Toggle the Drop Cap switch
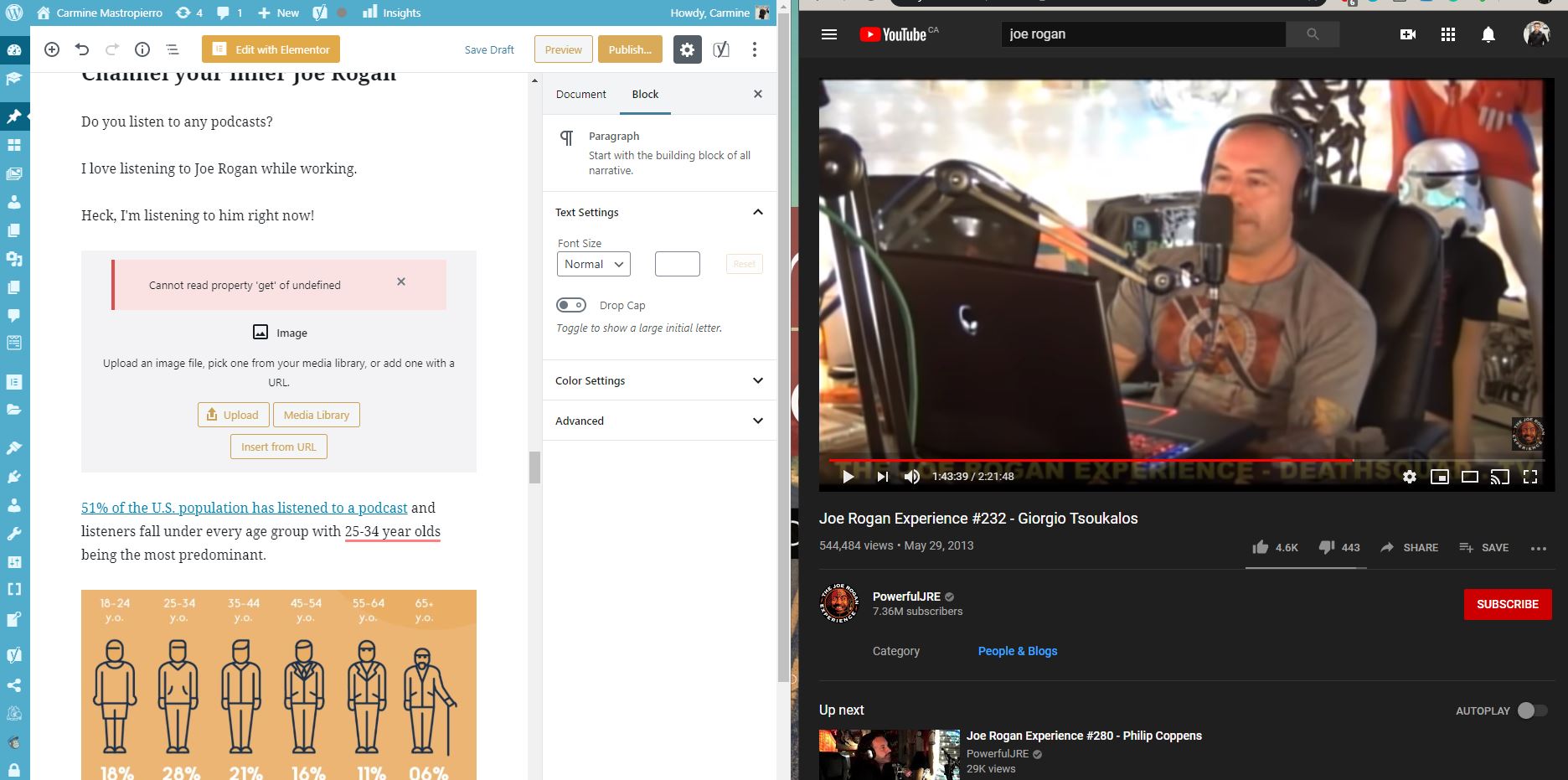Viewport: 1568px width, 780px height. 571,305
